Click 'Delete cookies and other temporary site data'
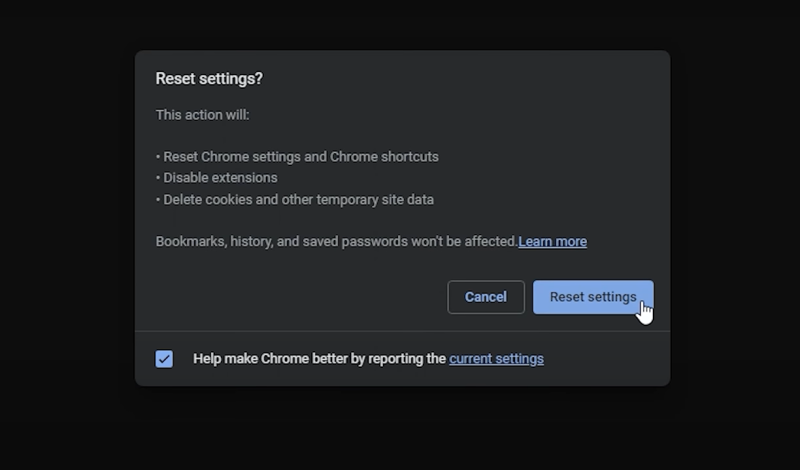 click(295, 200)
